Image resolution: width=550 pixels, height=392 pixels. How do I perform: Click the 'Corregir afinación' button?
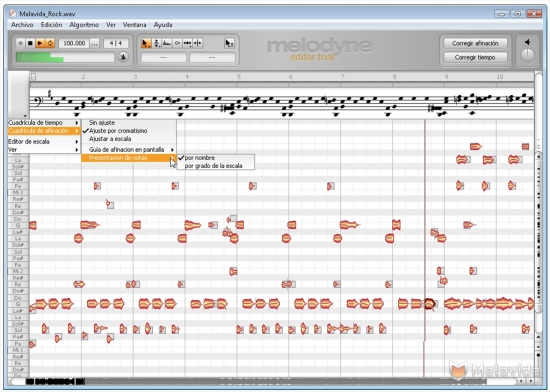[x=475, y=43]
